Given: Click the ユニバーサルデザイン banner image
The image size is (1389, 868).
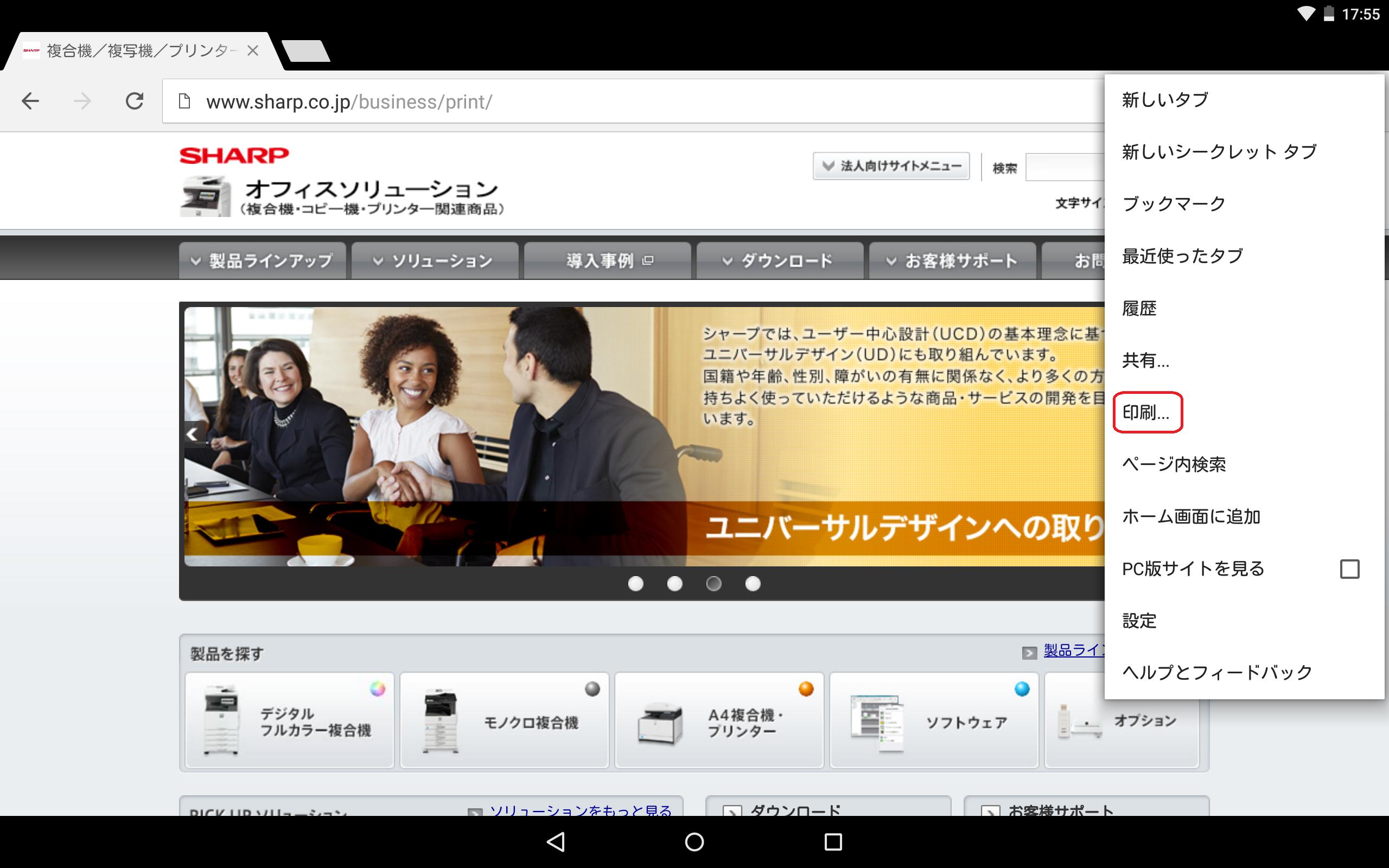Looking at the screenshot, I should tap(645, 436).
